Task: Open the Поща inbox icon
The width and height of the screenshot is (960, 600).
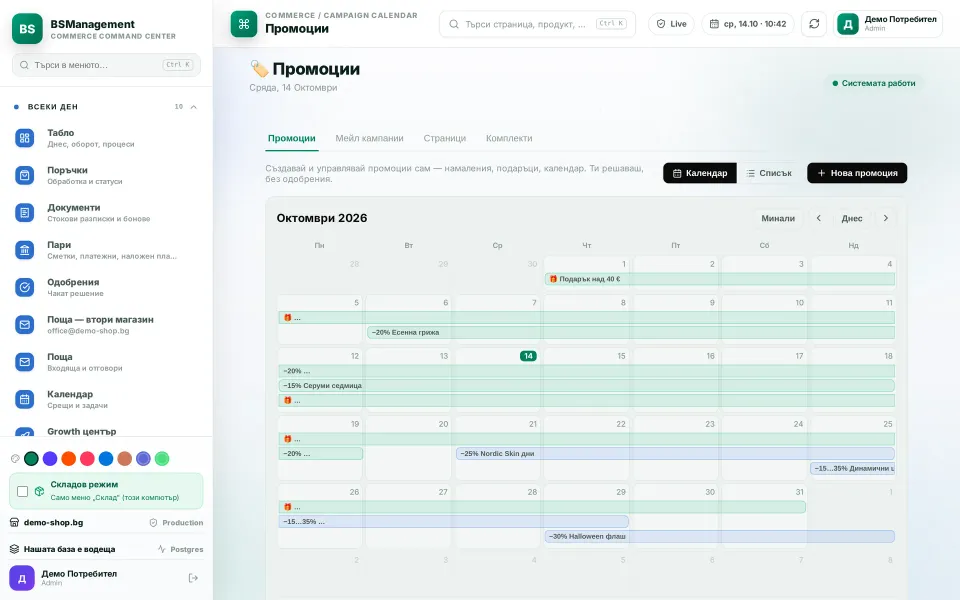Action: click(x=24, y=362)
